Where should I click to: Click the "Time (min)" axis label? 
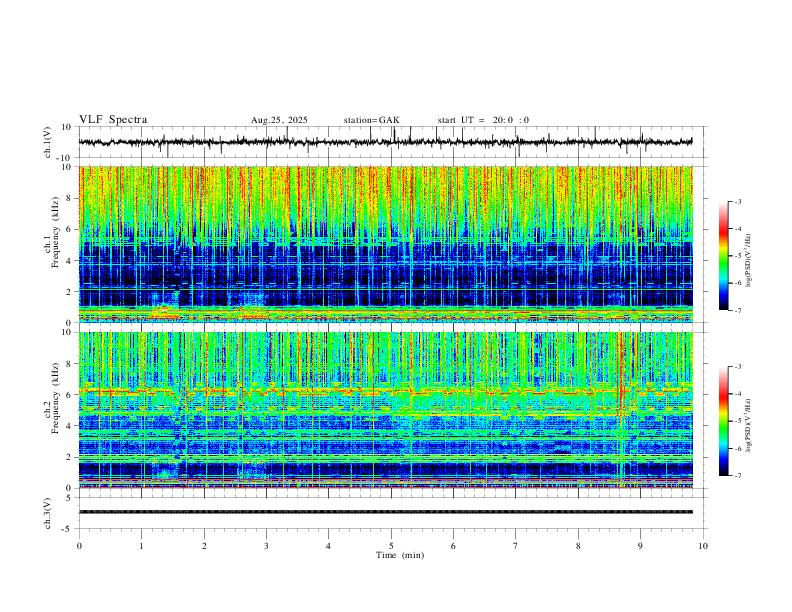(400, 555)
